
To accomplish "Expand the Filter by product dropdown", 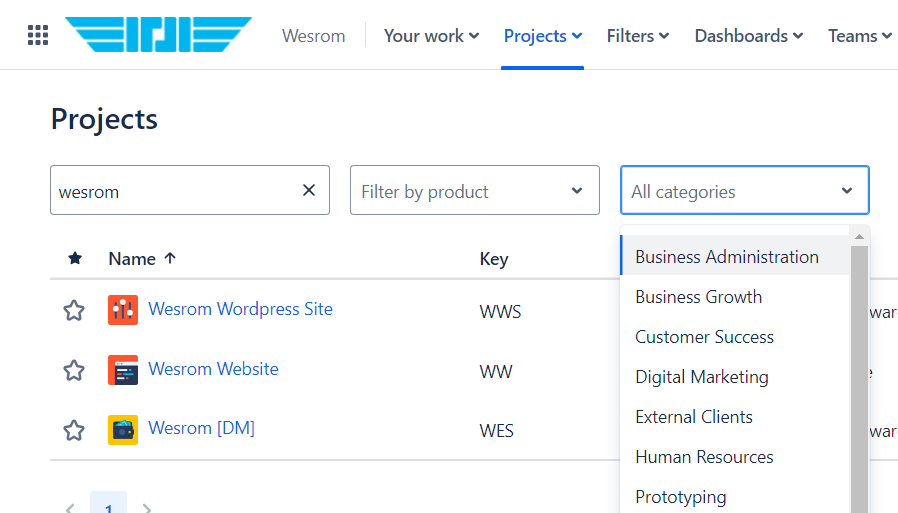I will coord(475,190).
